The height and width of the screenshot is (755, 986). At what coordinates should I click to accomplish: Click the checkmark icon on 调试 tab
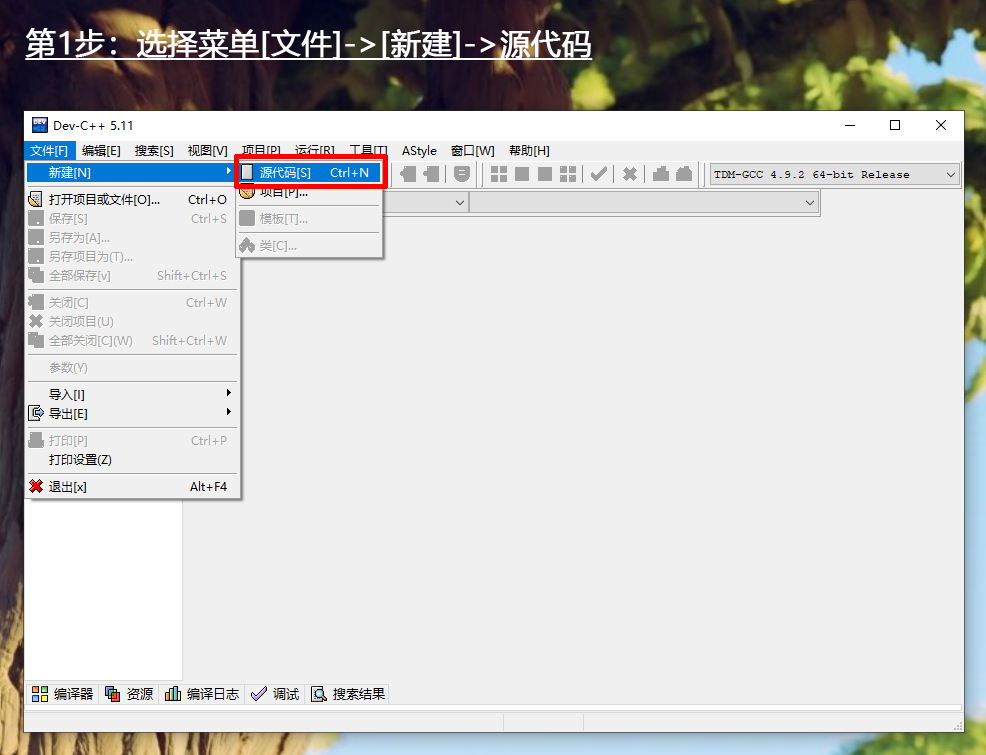(x=258, y=693)
